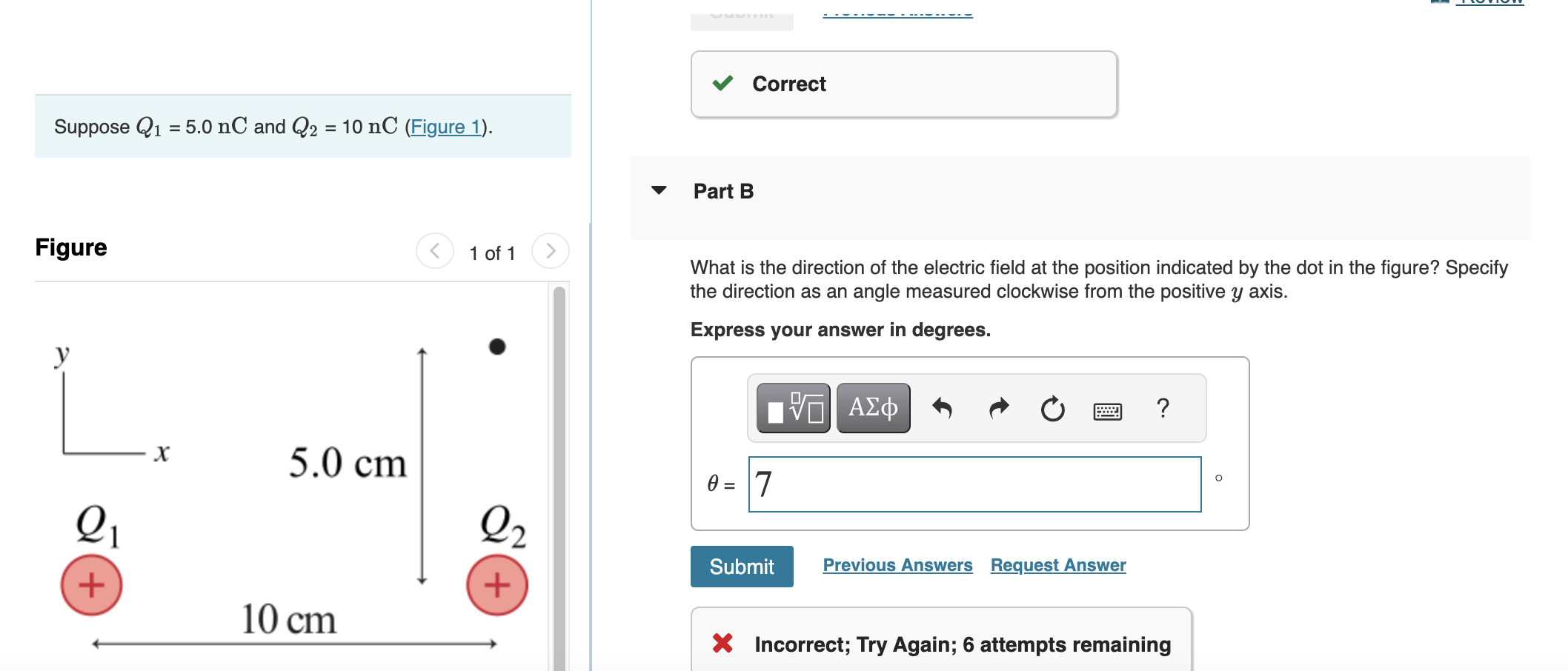
Task: Click the redo arrow in the equation toolbar
Action: pyautogui.click(x=998, y=408)
